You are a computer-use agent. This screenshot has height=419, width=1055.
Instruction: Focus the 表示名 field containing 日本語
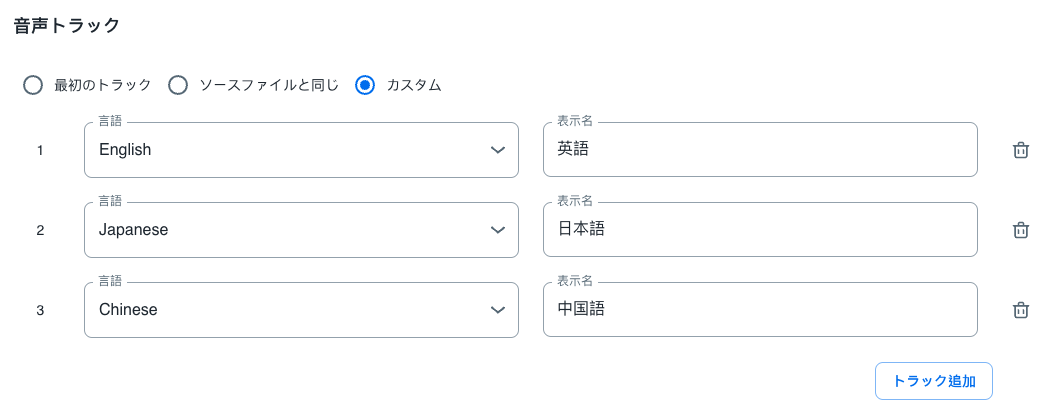pos(760,230)
